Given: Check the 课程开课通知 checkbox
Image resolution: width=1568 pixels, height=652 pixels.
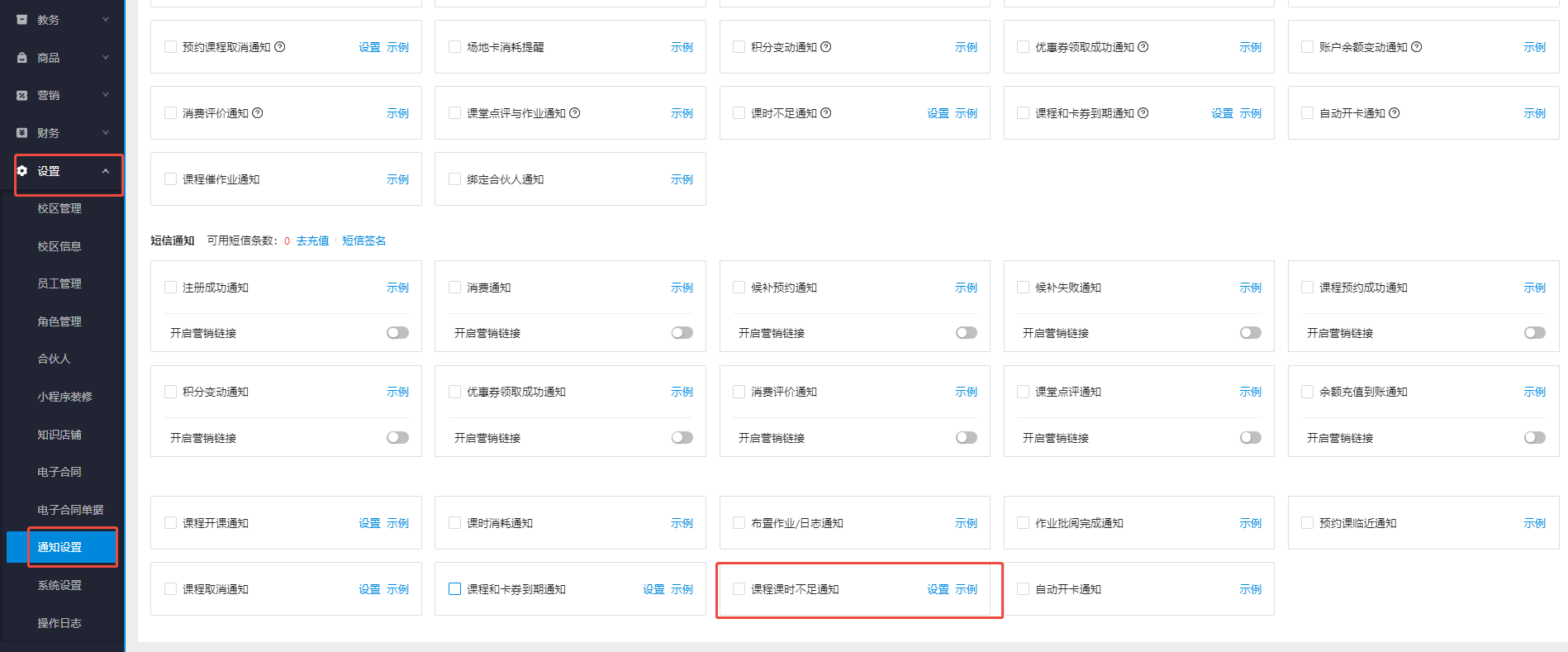Looking at the screenshot, I should (170, 523).
